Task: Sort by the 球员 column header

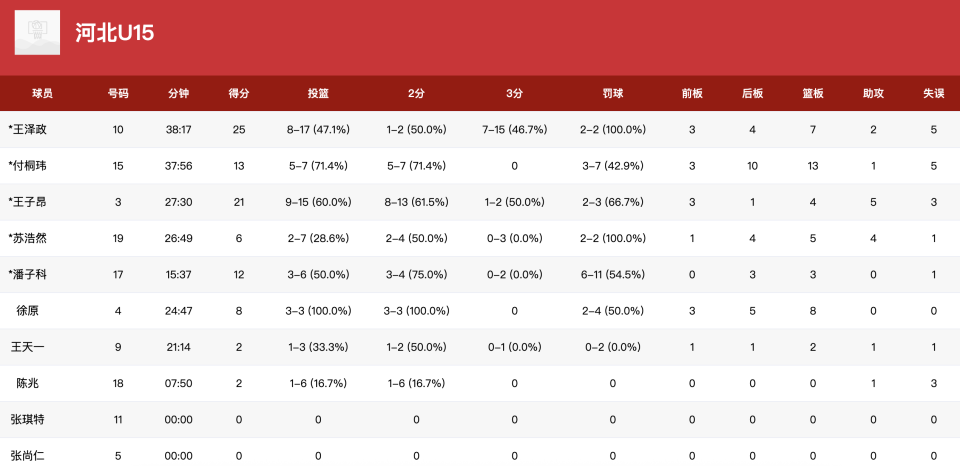Action: click(42, 93)
